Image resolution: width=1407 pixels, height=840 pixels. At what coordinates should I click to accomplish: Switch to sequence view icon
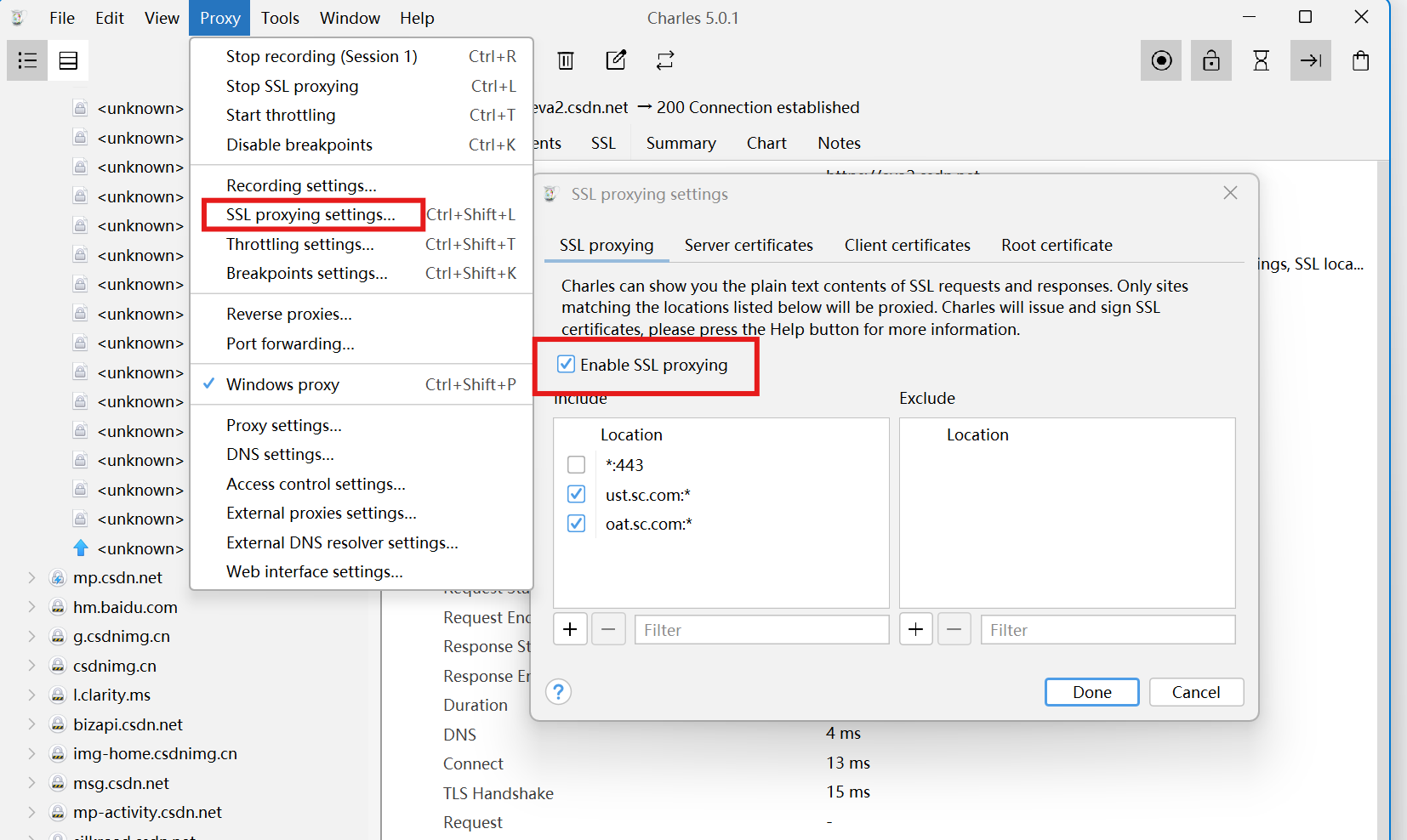[x=68, y=60]
